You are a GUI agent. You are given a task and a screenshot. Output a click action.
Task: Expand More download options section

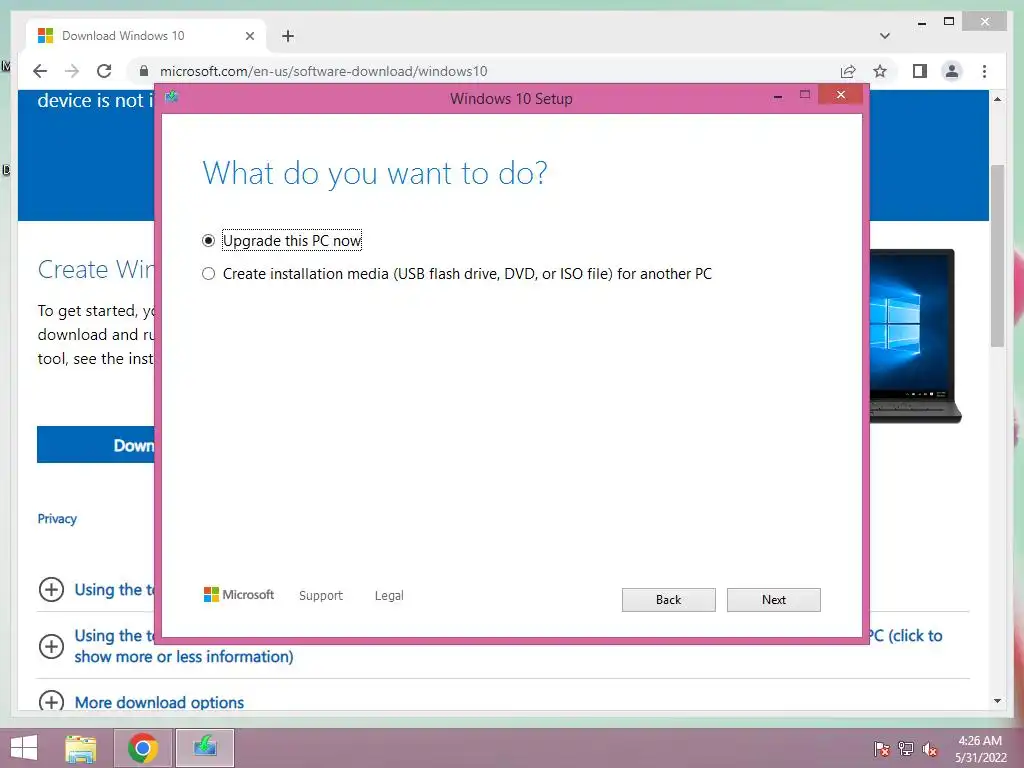coord(51,701)
